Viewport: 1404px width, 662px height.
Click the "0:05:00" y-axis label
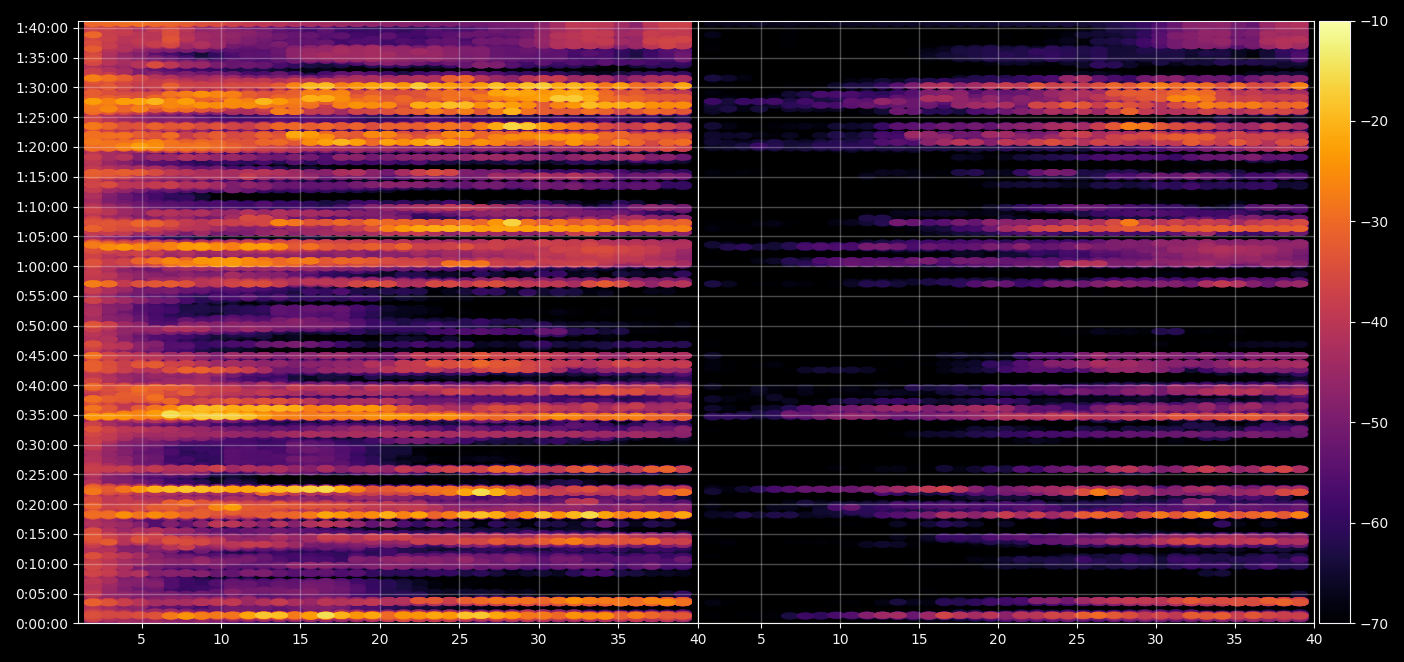pos(42,594)
